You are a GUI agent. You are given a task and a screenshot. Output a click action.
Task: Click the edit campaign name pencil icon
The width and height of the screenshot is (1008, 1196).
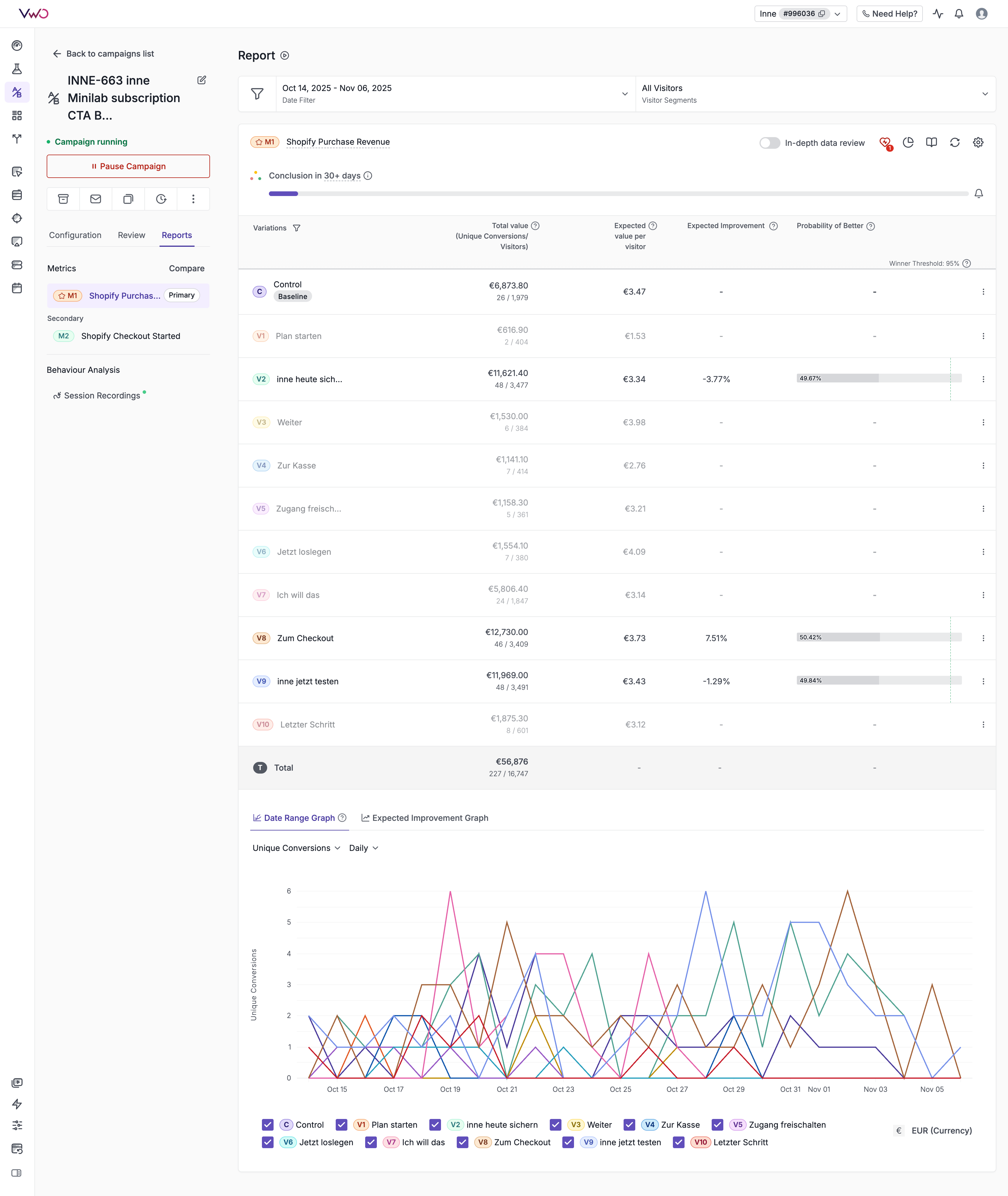(x=202, y=80)
